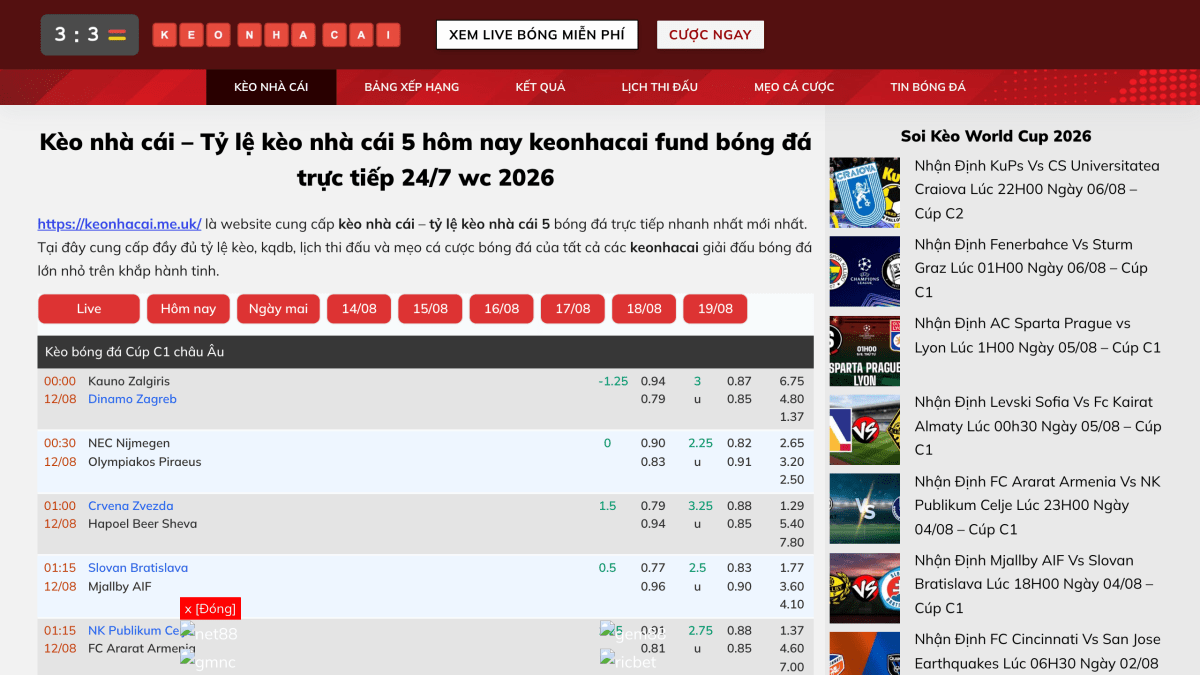The width and height of the screenshot is (1200, 675).
Task: Click the 6.75 odds in Kauno Zalgiris row
Action: point(791,381)
